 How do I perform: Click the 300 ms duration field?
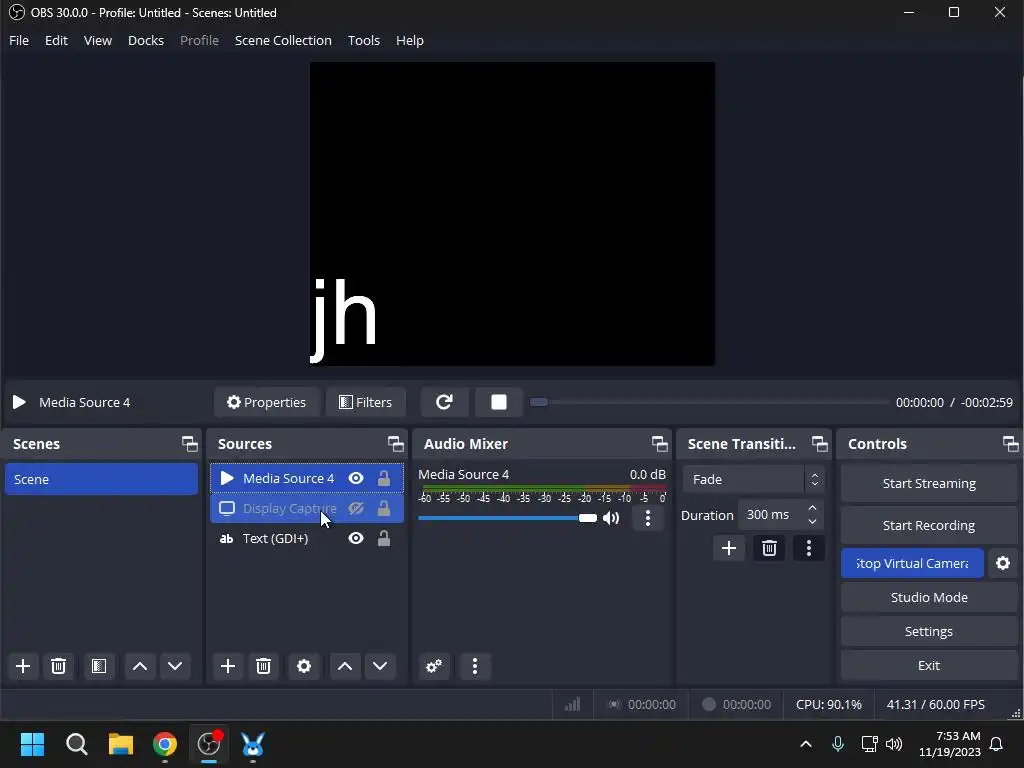[772, 515]
